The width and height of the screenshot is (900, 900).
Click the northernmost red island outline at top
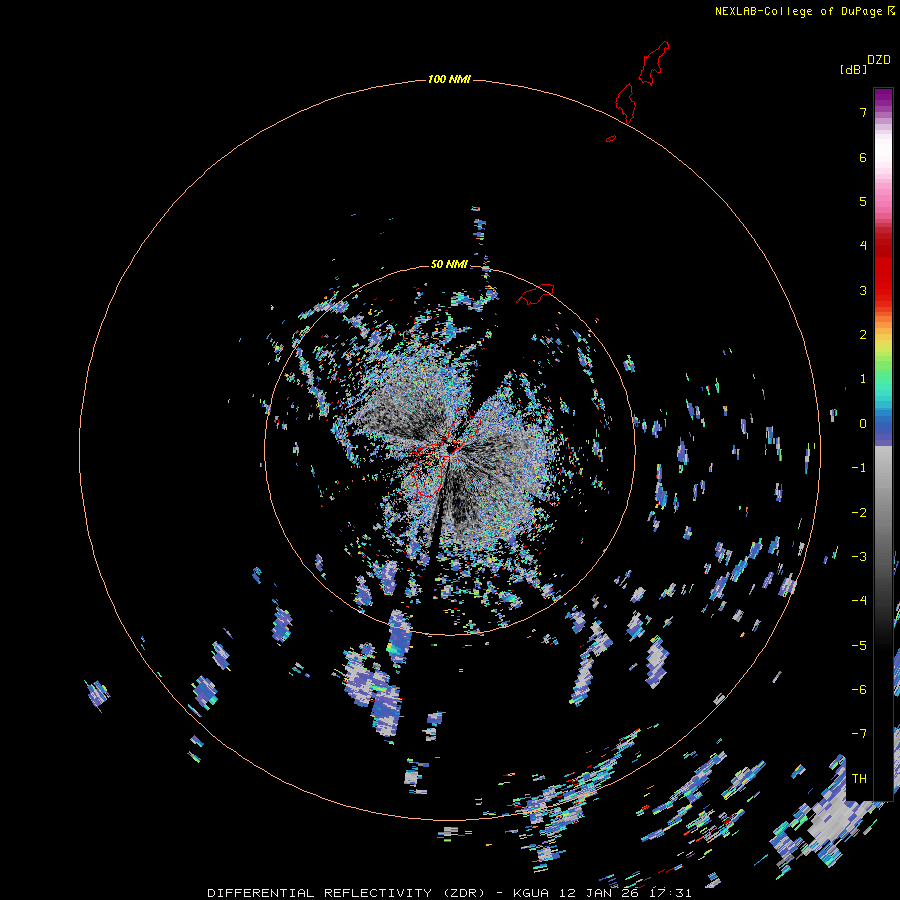tap(654, 63)
